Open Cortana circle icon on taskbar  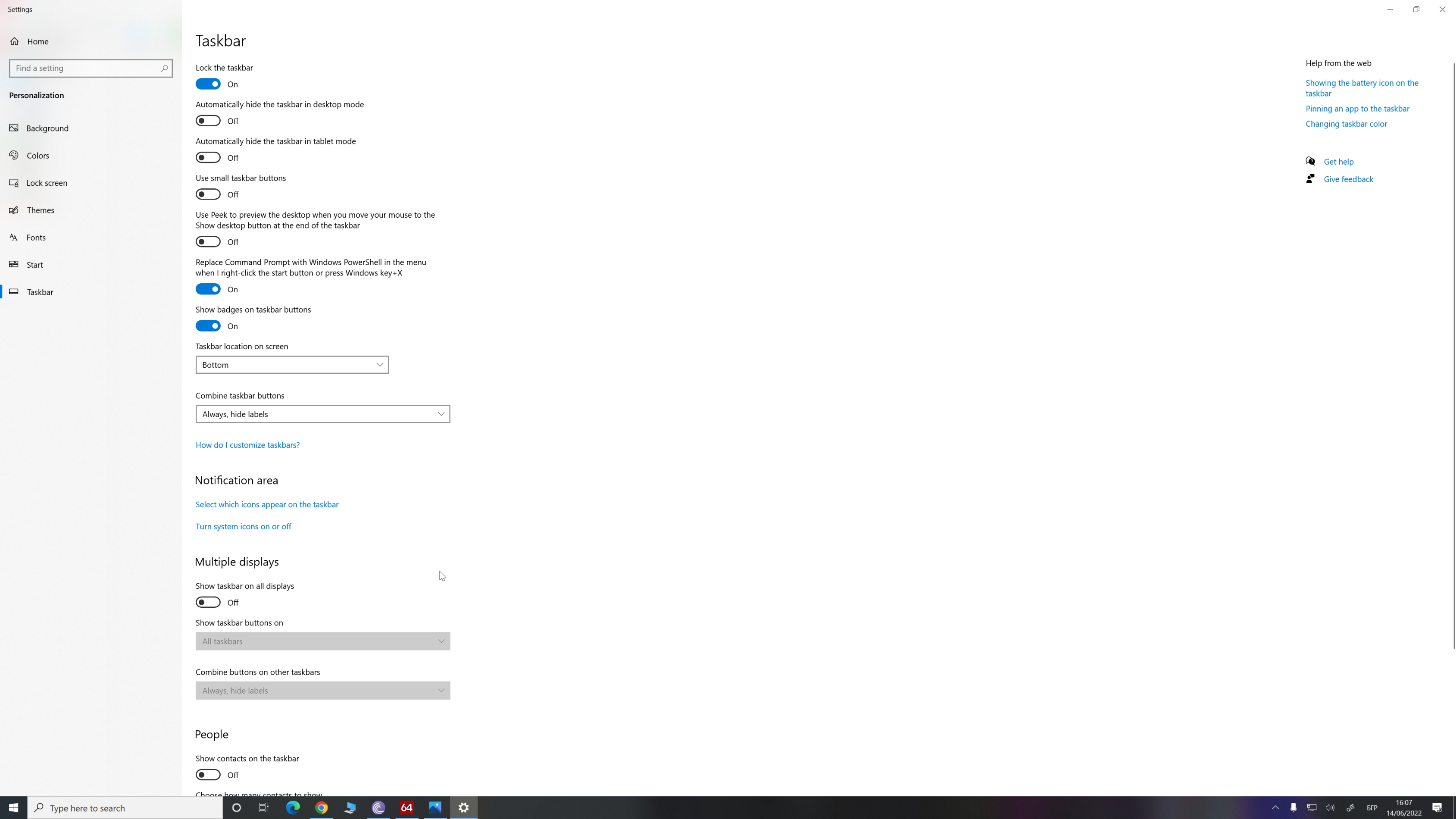(236, 808)
